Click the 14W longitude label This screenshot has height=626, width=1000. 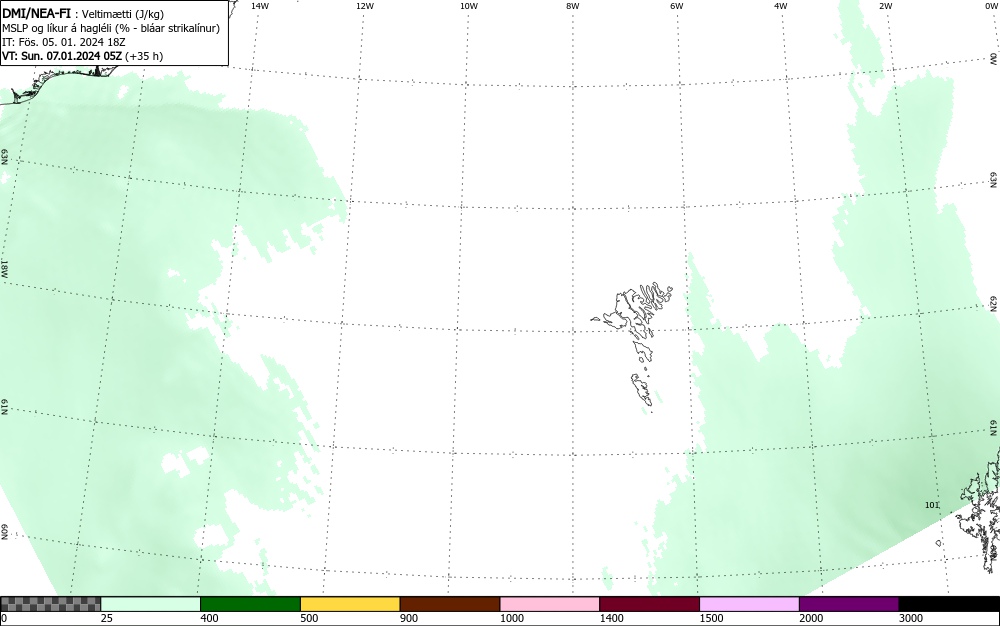click(x=260, y=6)
